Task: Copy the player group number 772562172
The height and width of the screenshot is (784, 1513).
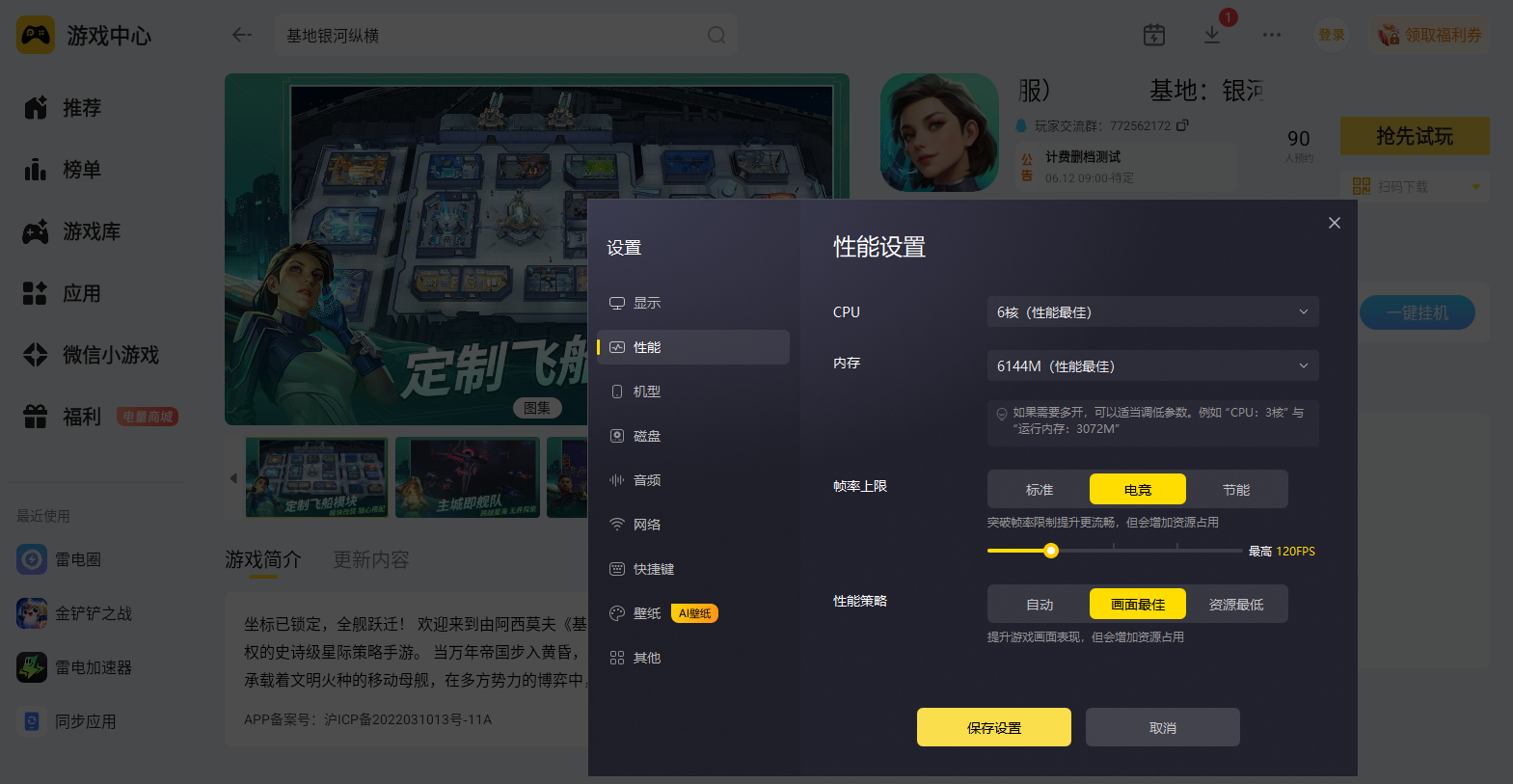Action: pyautogui.click(x=1183, y=125)
